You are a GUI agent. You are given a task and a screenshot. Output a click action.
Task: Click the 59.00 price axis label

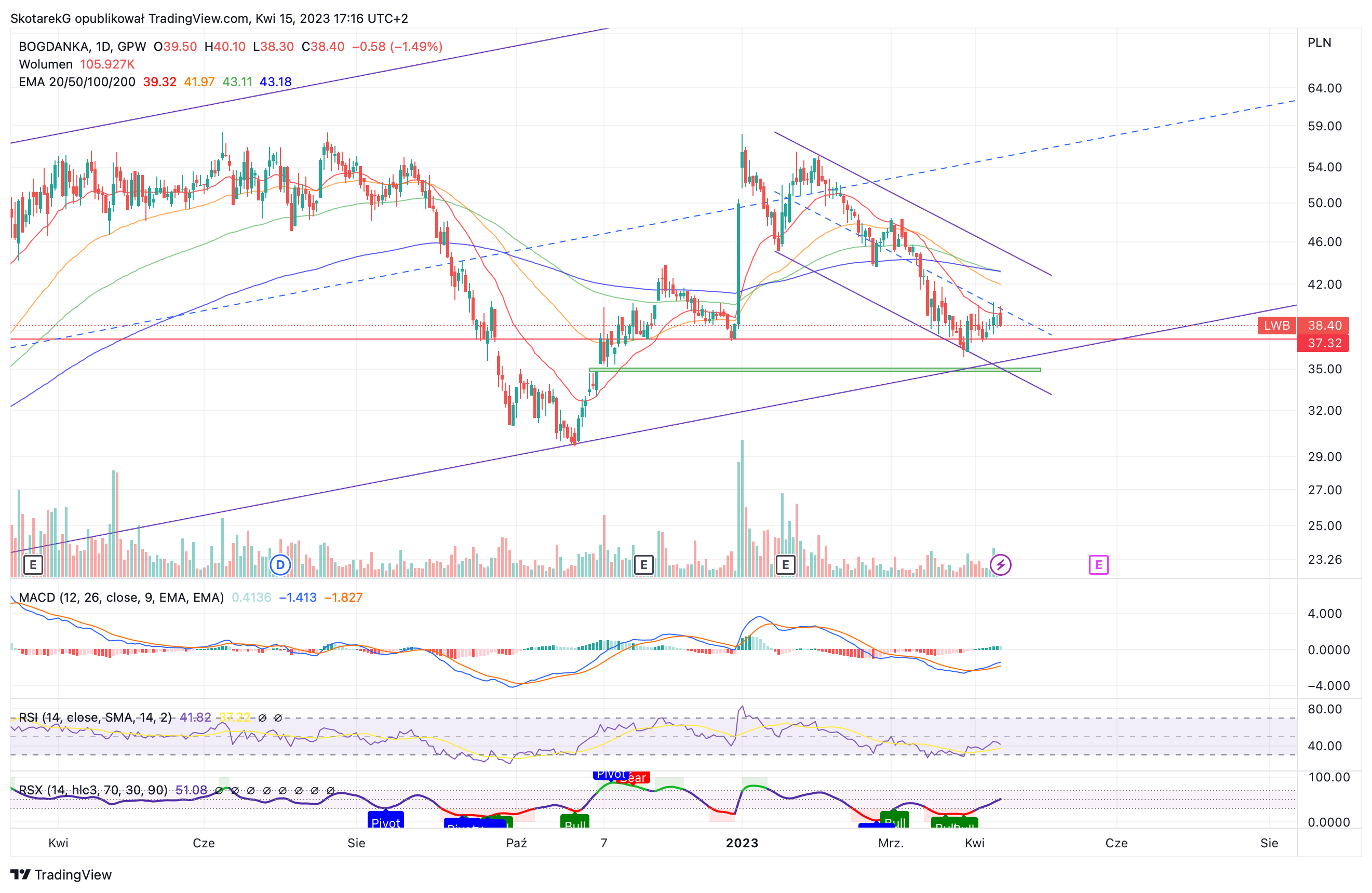pos(1325,126)
